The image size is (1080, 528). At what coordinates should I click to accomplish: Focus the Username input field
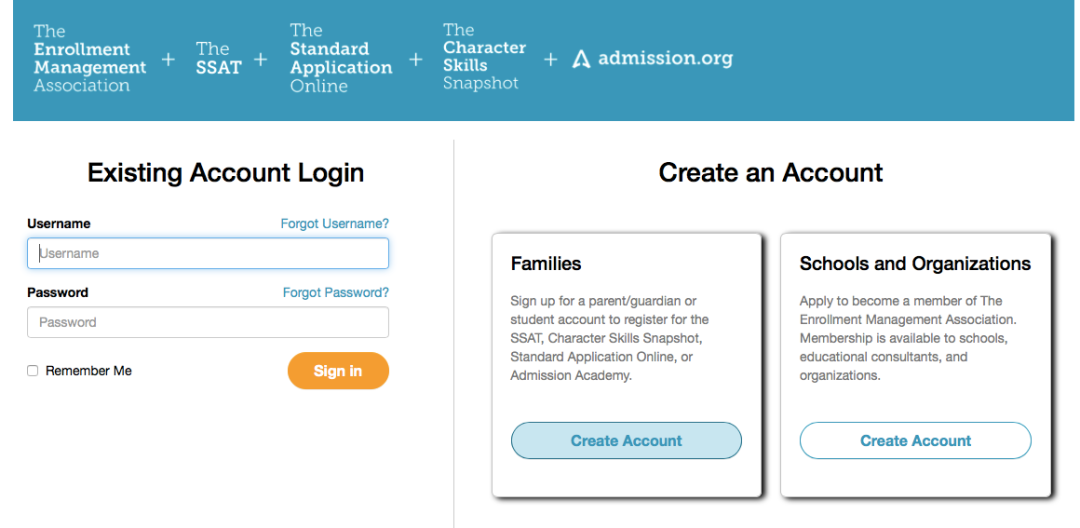[208, 253]
